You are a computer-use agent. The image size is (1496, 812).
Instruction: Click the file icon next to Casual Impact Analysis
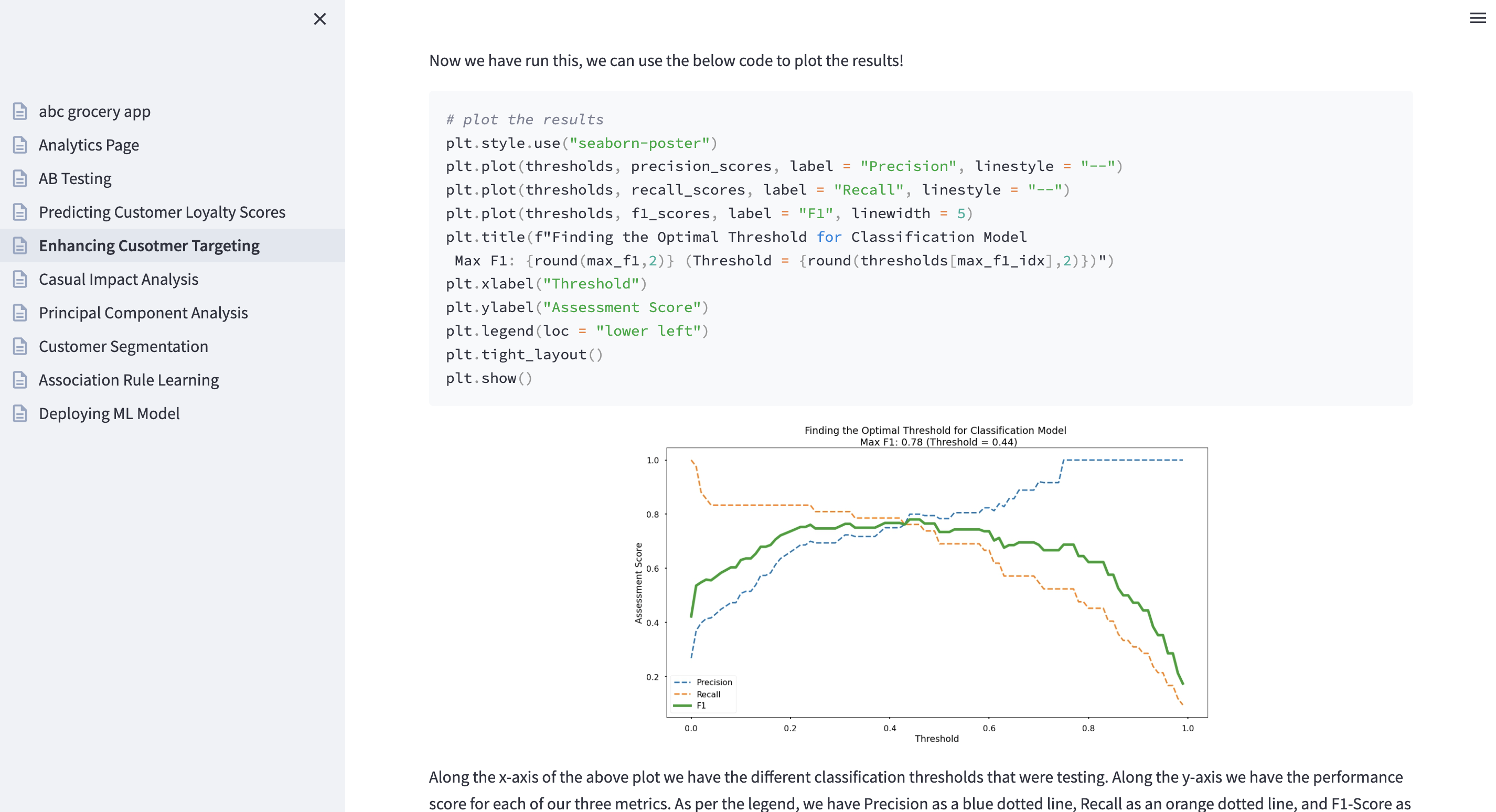tap(20, 280)
